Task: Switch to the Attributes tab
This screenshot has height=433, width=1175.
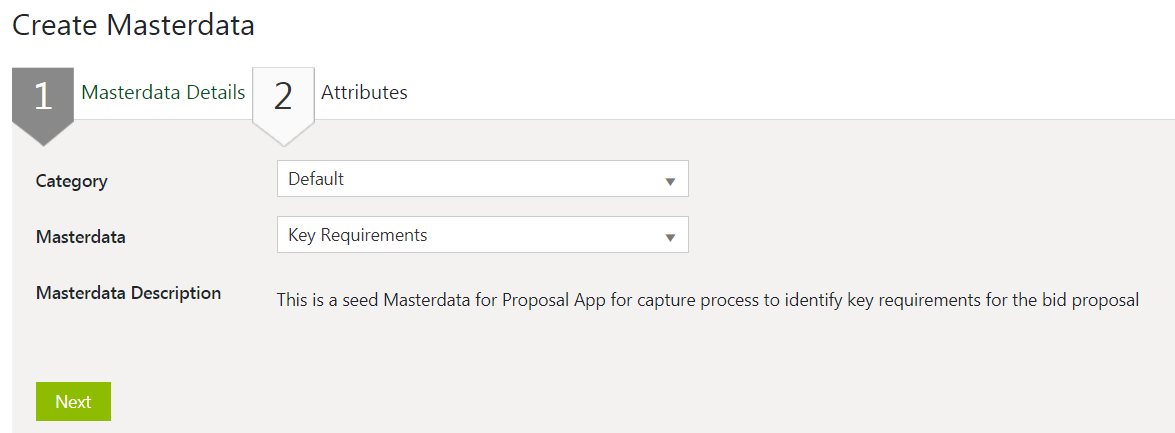Action: pos(364,93)
